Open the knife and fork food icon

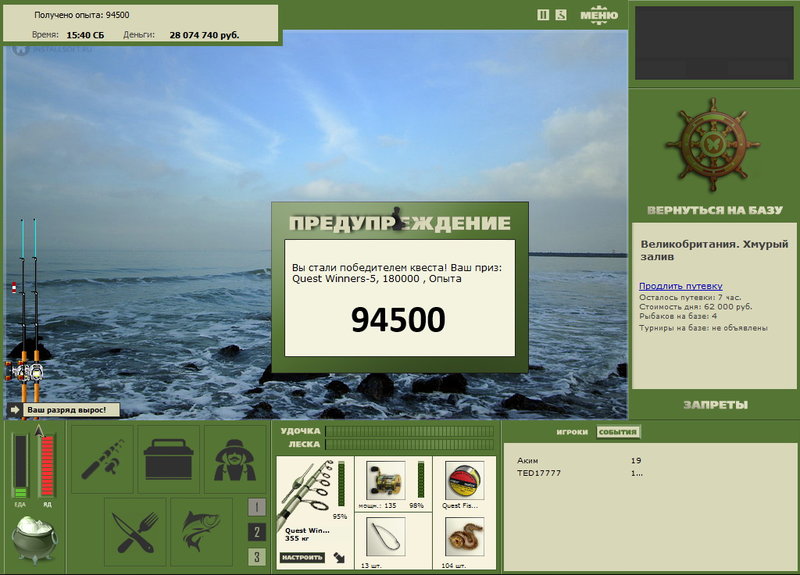[x=135, y=532]
